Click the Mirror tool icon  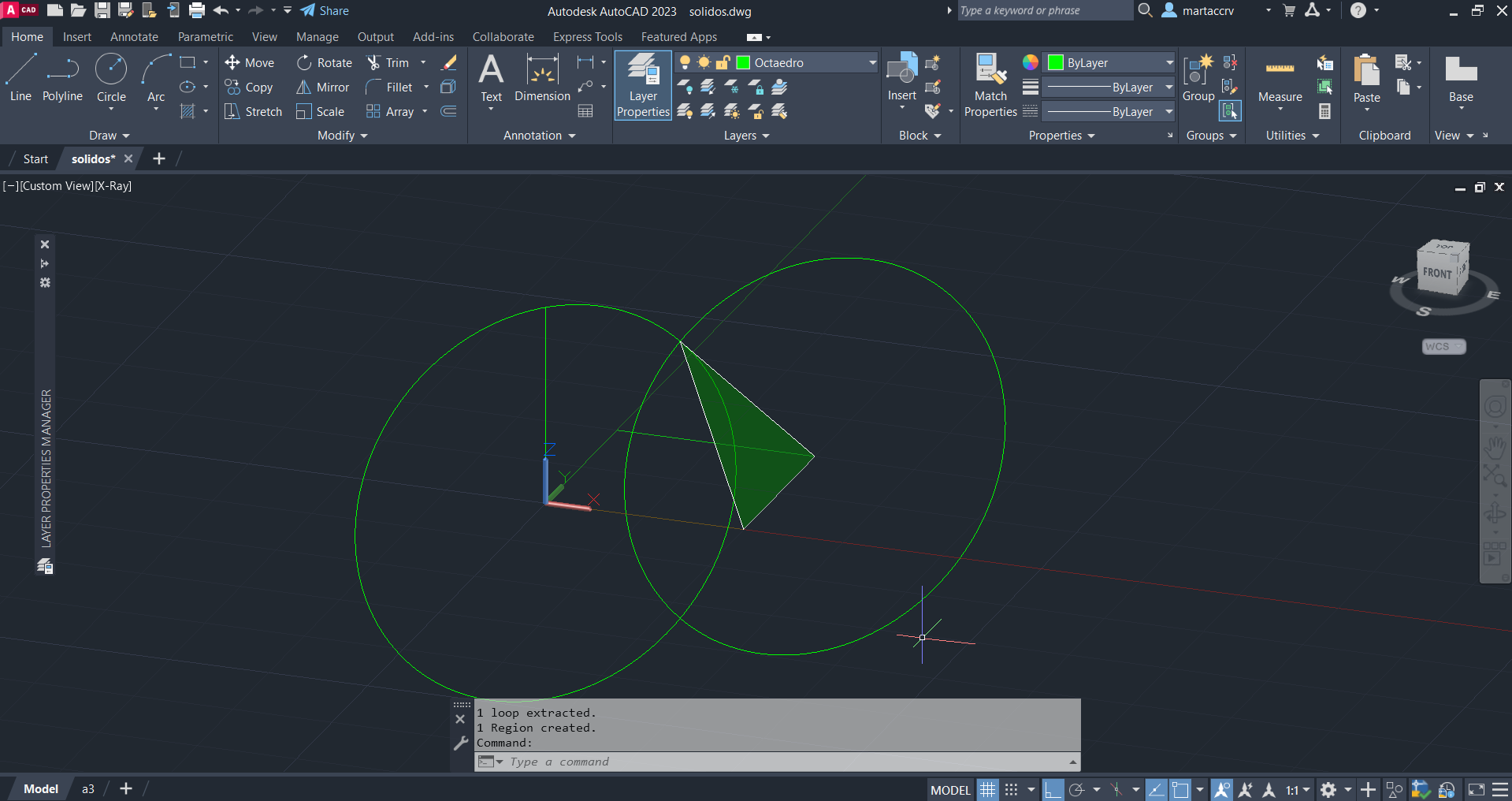coord(303,88)
